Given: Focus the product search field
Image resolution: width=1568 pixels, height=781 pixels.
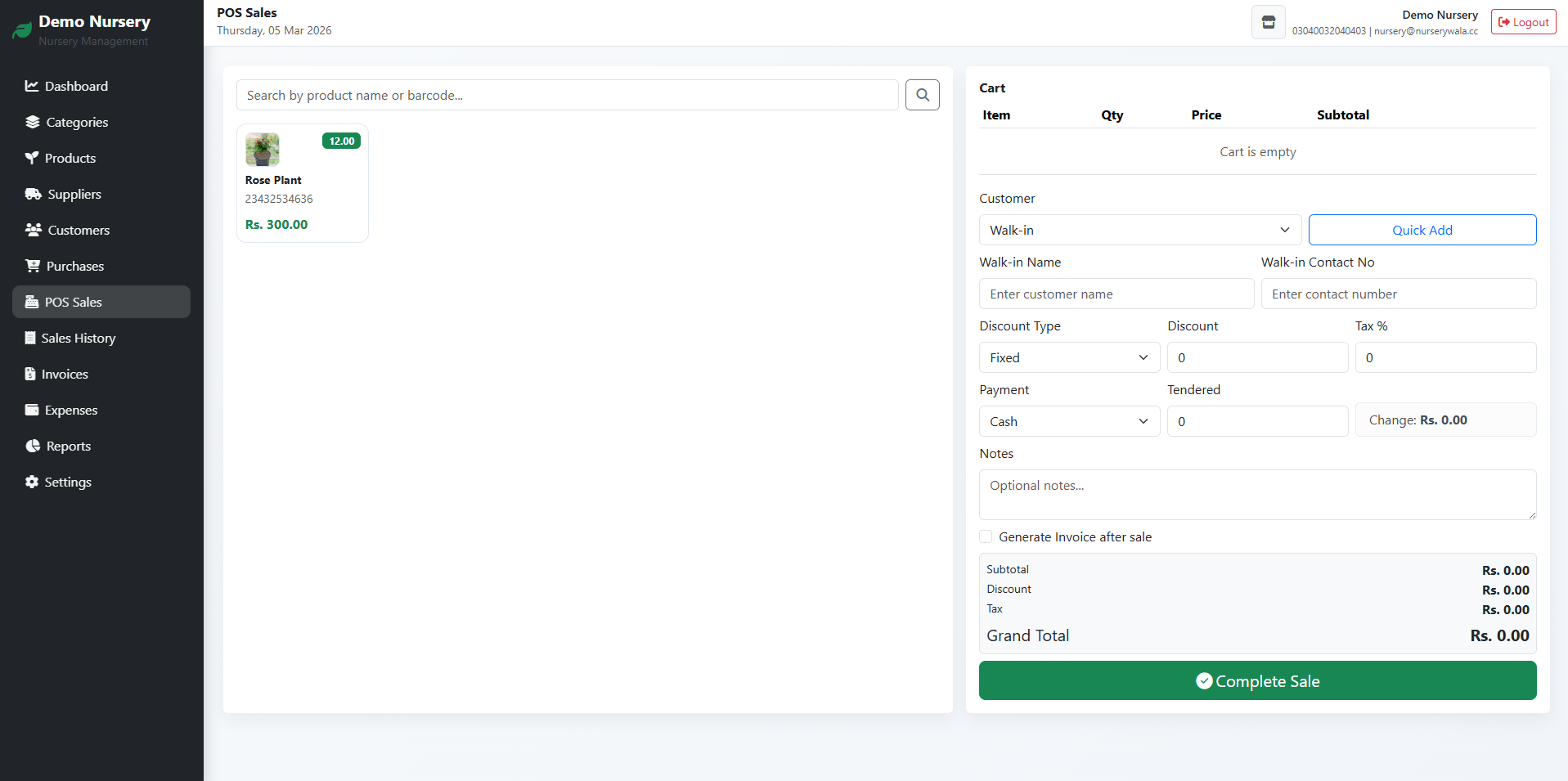Looking at the screenshot, I should point(567,95).
